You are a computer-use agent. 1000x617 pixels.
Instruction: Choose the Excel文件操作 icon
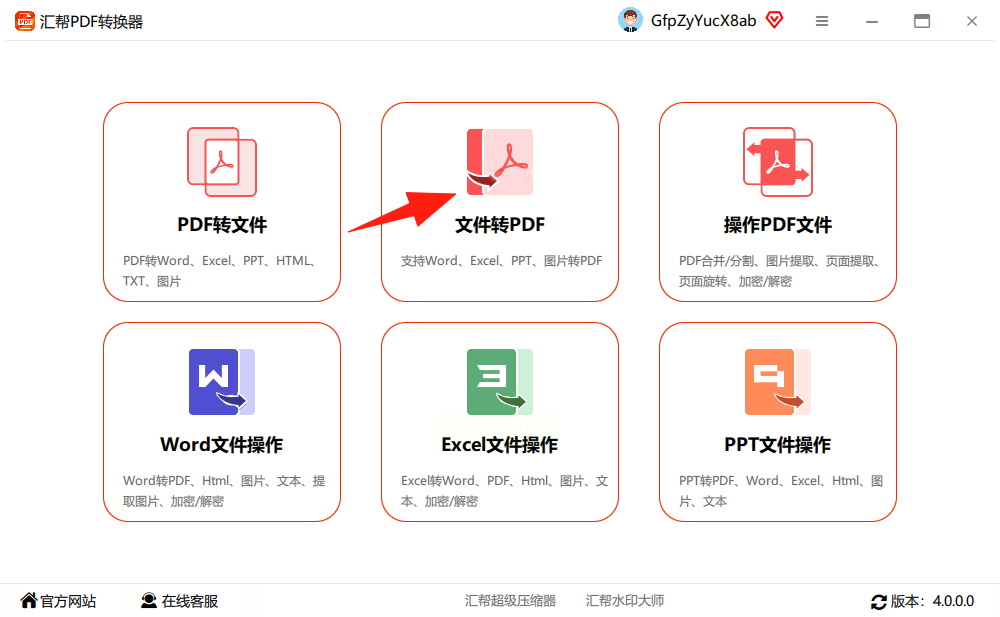click(500, 382)
